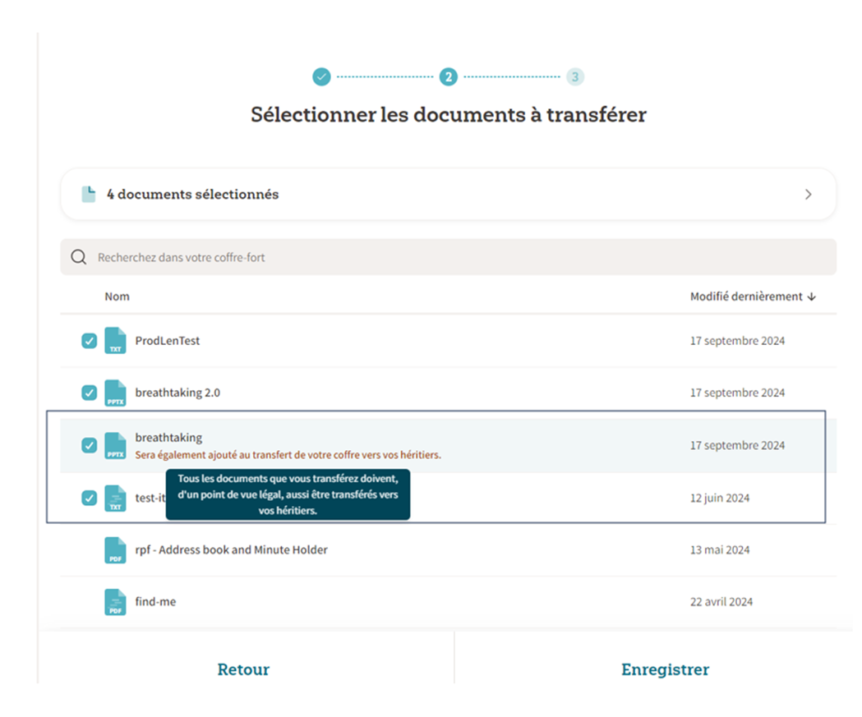Expand the 4 documents sélectionnés chevron
Screen dimensions: 862x717
click(x=808, y=195)
